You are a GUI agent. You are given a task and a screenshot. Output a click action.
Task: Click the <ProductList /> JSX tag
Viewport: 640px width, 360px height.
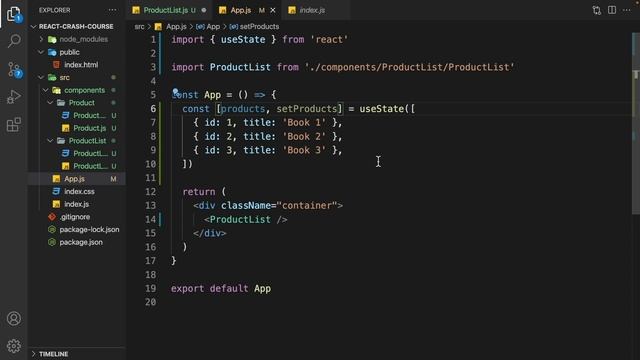coord(246,220)
